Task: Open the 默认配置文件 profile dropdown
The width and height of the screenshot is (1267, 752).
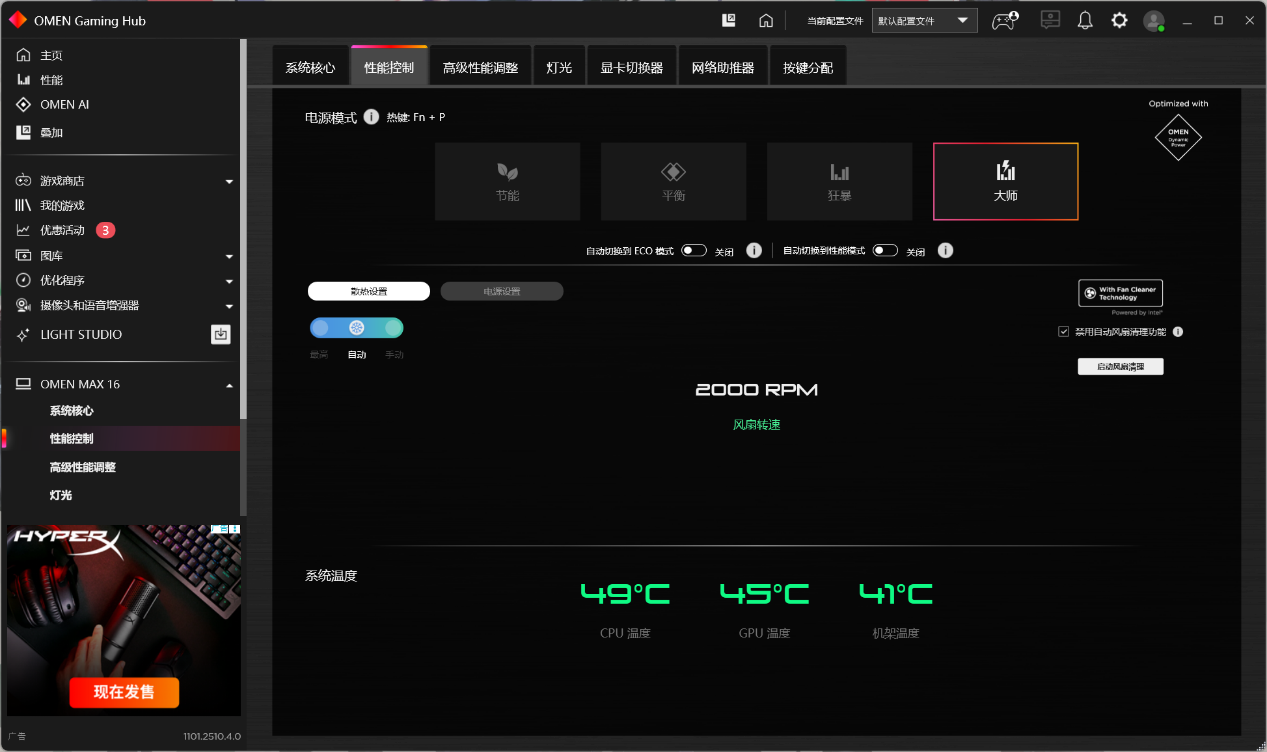Action: [923, 19]
